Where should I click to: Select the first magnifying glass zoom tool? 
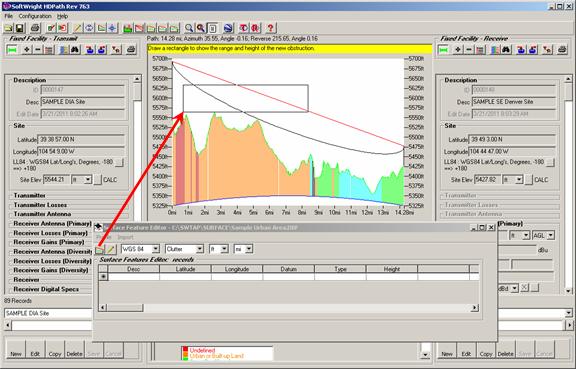coord(189,28)
